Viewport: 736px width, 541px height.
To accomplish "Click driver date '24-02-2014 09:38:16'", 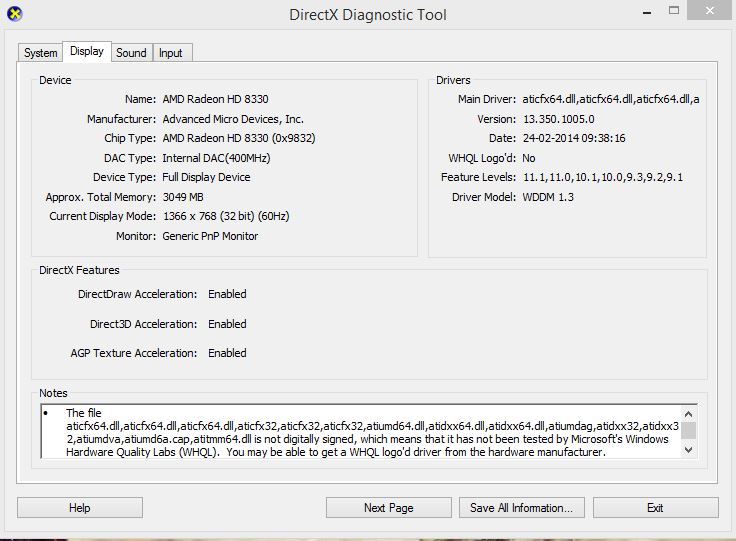I will pos(574,138).
